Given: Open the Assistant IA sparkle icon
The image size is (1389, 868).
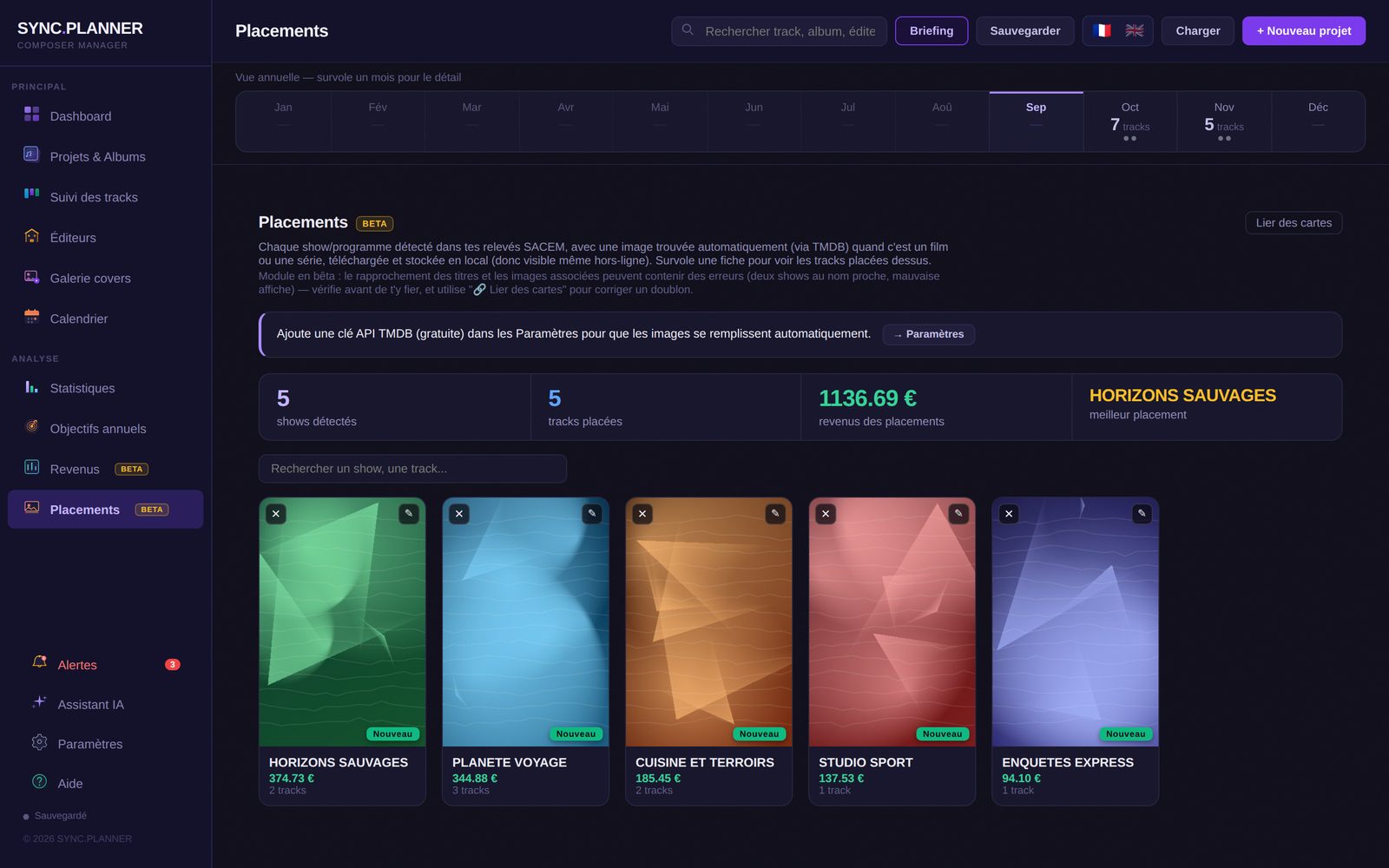Looking at the screenshot, I should 39,702.
